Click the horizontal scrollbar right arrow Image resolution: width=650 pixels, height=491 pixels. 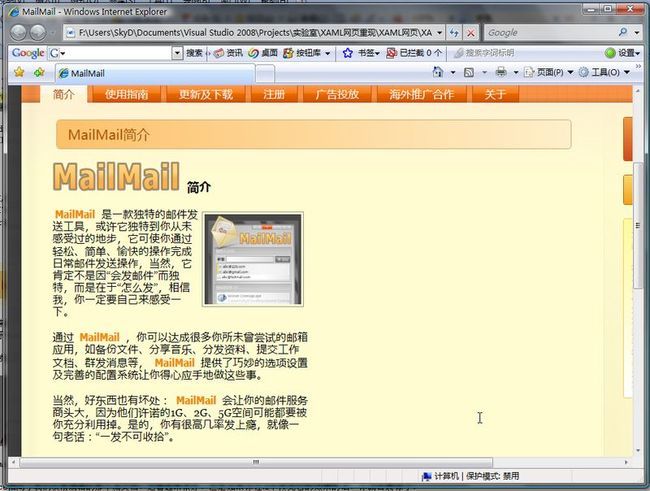click(626, 462)
